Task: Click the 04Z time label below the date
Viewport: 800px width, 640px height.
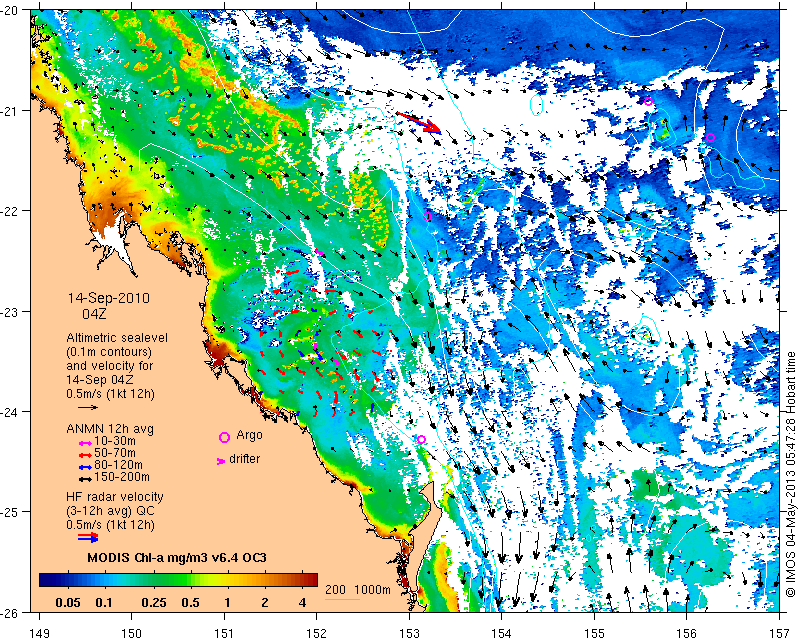Action: click(x=94, y=314)
